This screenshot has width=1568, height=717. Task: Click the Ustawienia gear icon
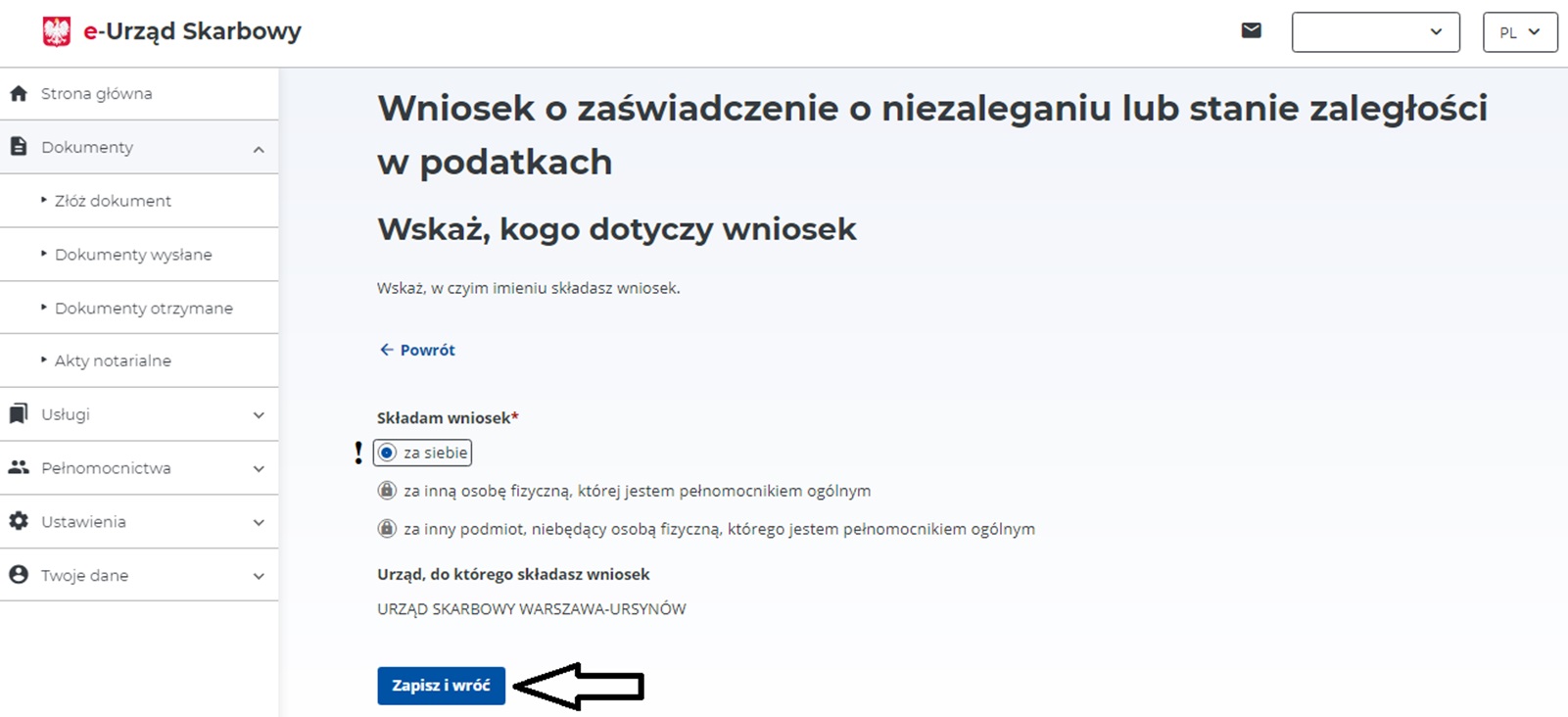(19, 522)
